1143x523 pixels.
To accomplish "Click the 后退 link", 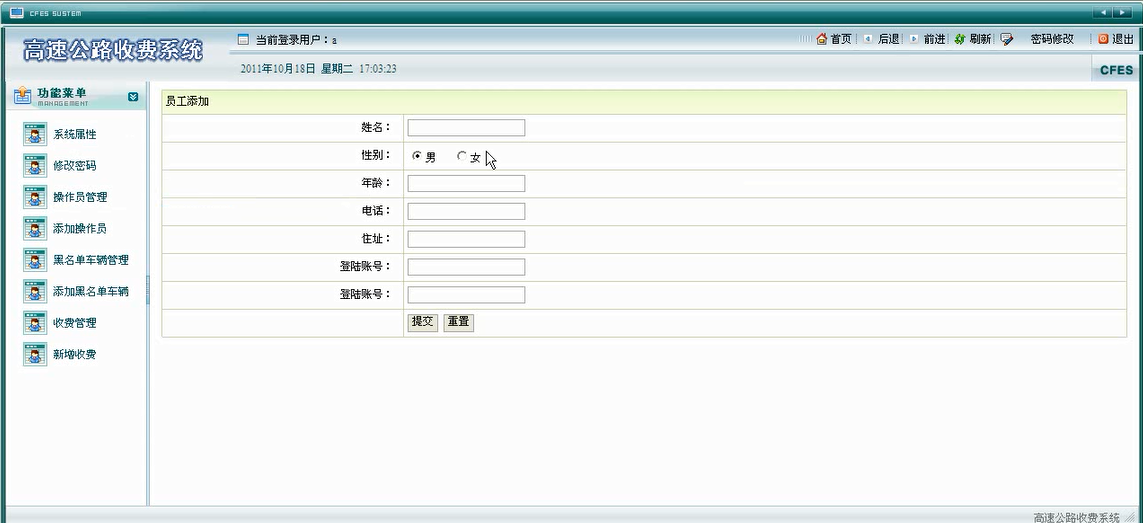I will [x=889, y=39].
